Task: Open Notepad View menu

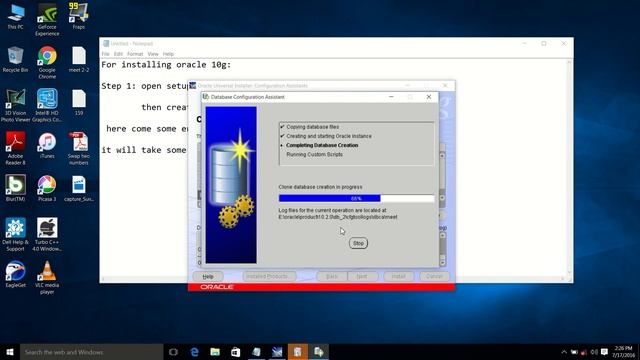Action: 153,54
